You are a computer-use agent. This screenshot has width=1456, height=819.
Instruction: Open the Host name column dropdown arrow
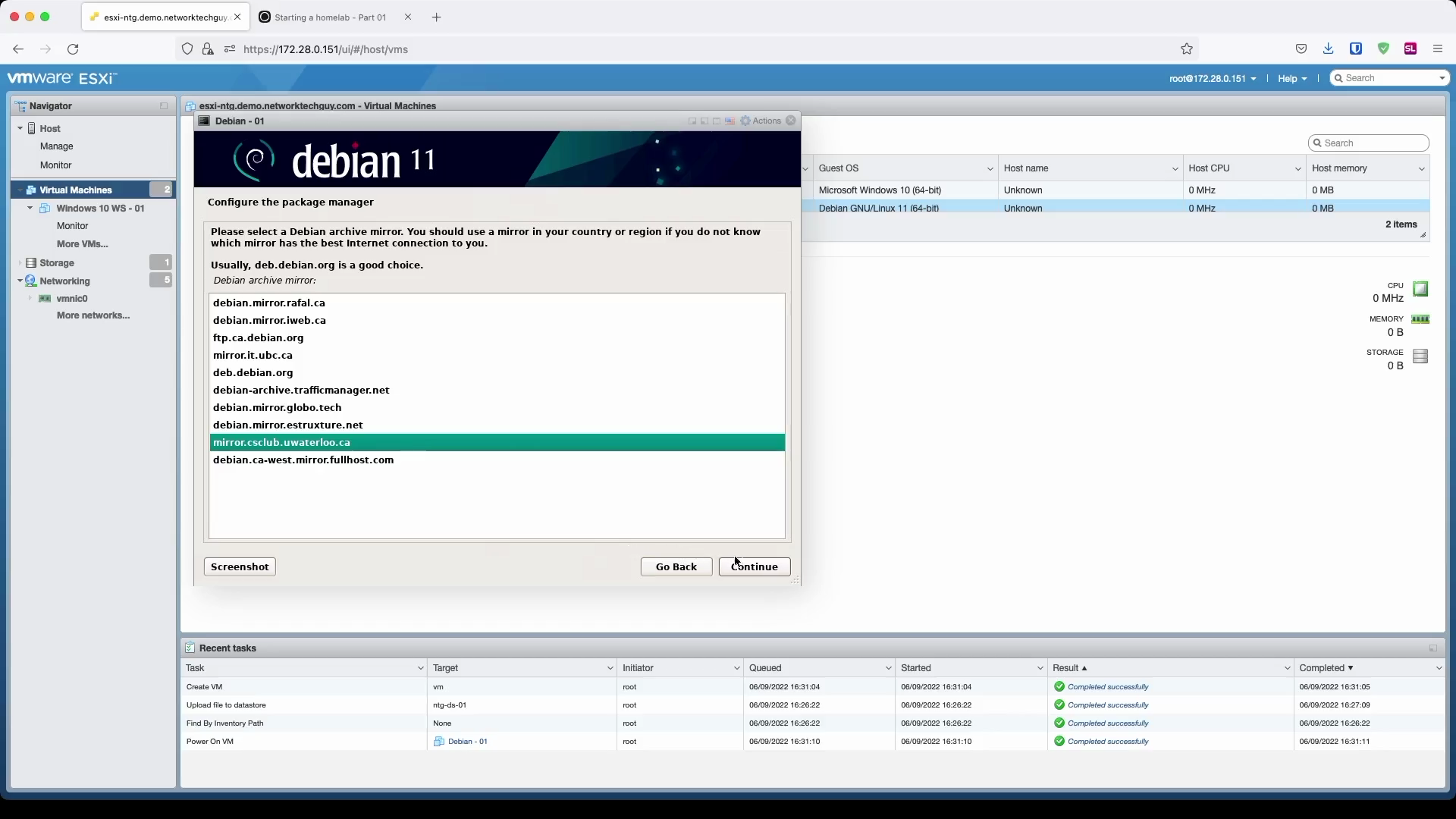1175,169
